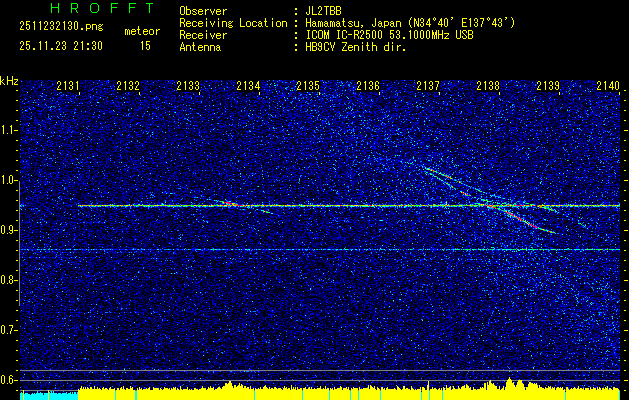Screen dimensions: 629x400
Task: Click the meteor count value 15
Action: click(x=145, y=46)
